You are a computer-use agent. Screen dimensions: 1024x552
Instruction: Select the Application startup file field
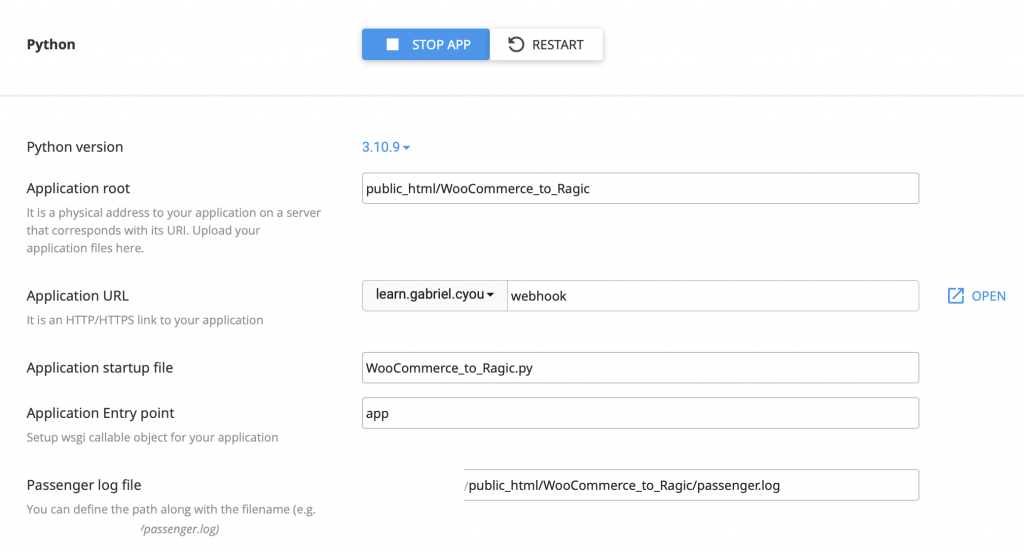click(640, 368)
